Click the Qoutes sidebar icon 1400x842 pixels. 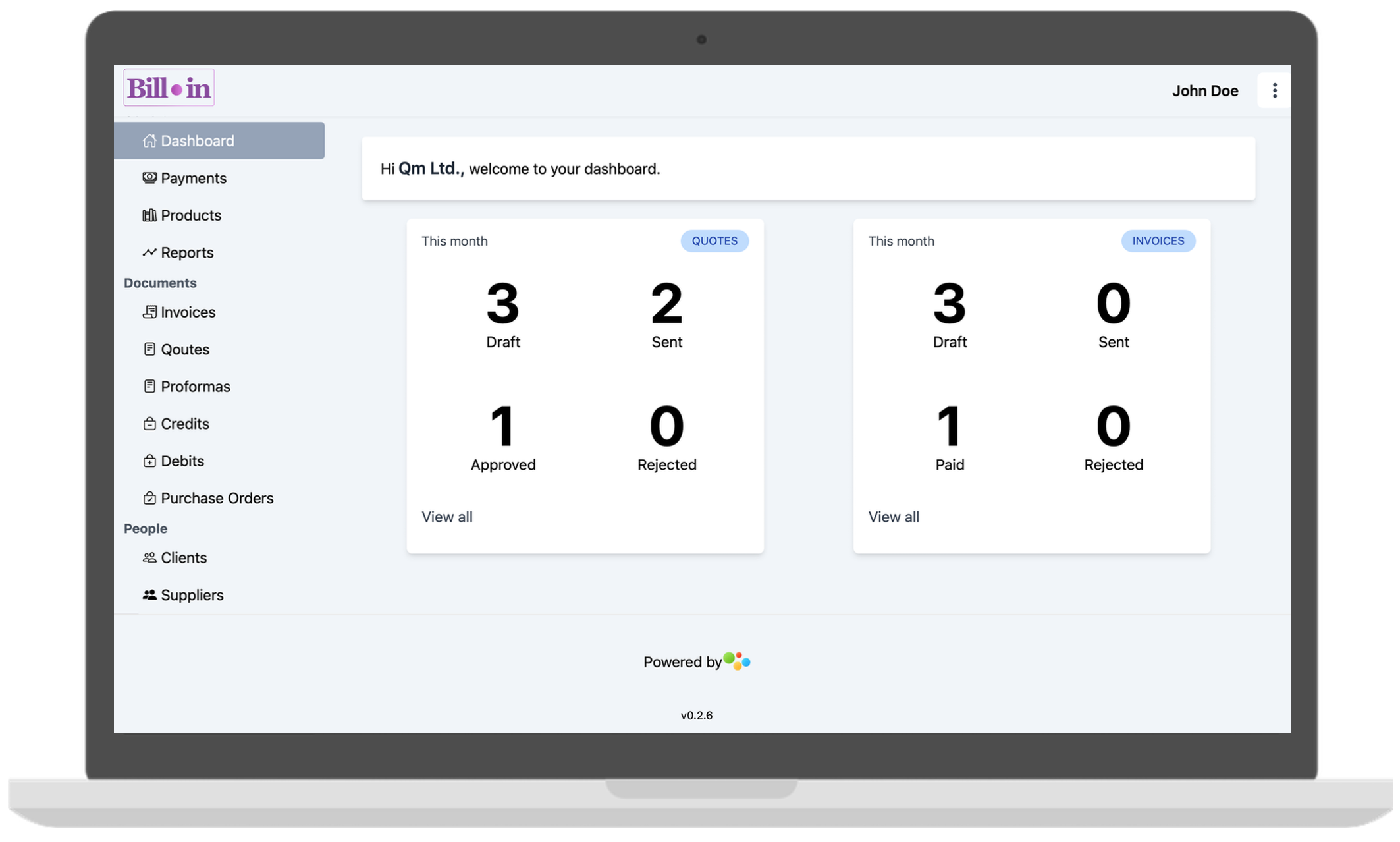pyautogui.click(x=151, y=349)
